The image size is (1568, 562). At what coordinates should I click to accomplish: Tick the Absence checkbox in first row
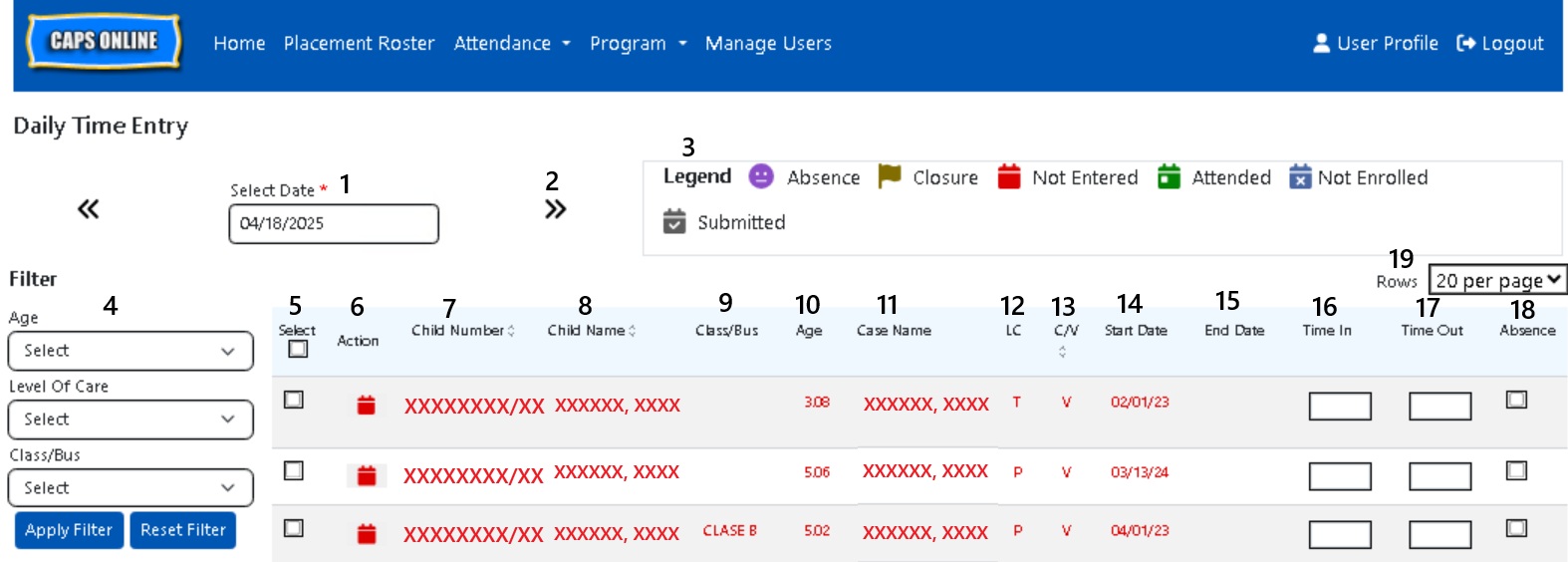tap(1516, 400)
